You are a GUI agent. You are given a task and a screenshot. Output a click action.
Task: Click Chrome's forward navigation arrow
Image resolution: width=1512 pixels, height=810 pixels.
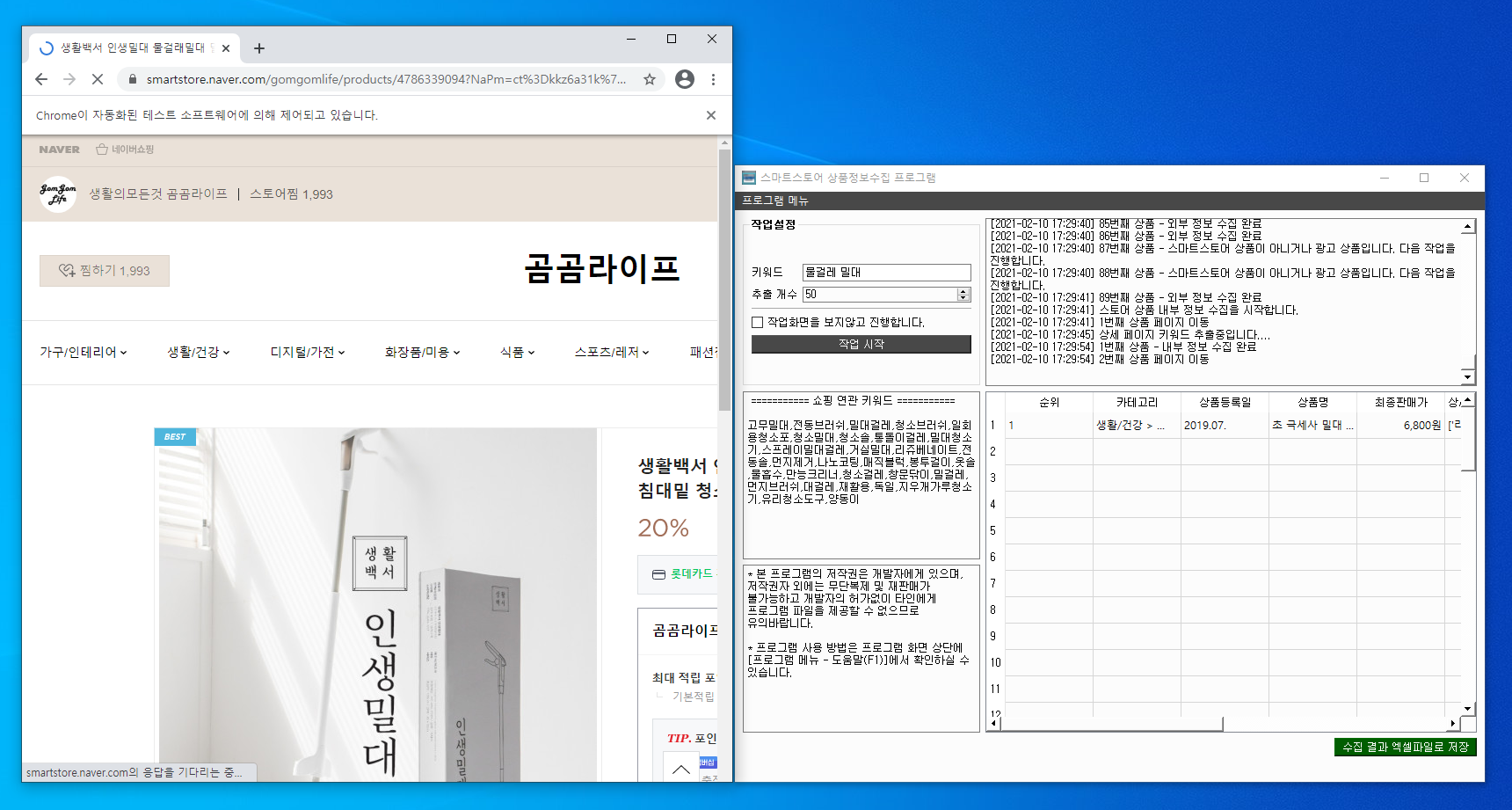pyautogui.click(x=69, y=79)
